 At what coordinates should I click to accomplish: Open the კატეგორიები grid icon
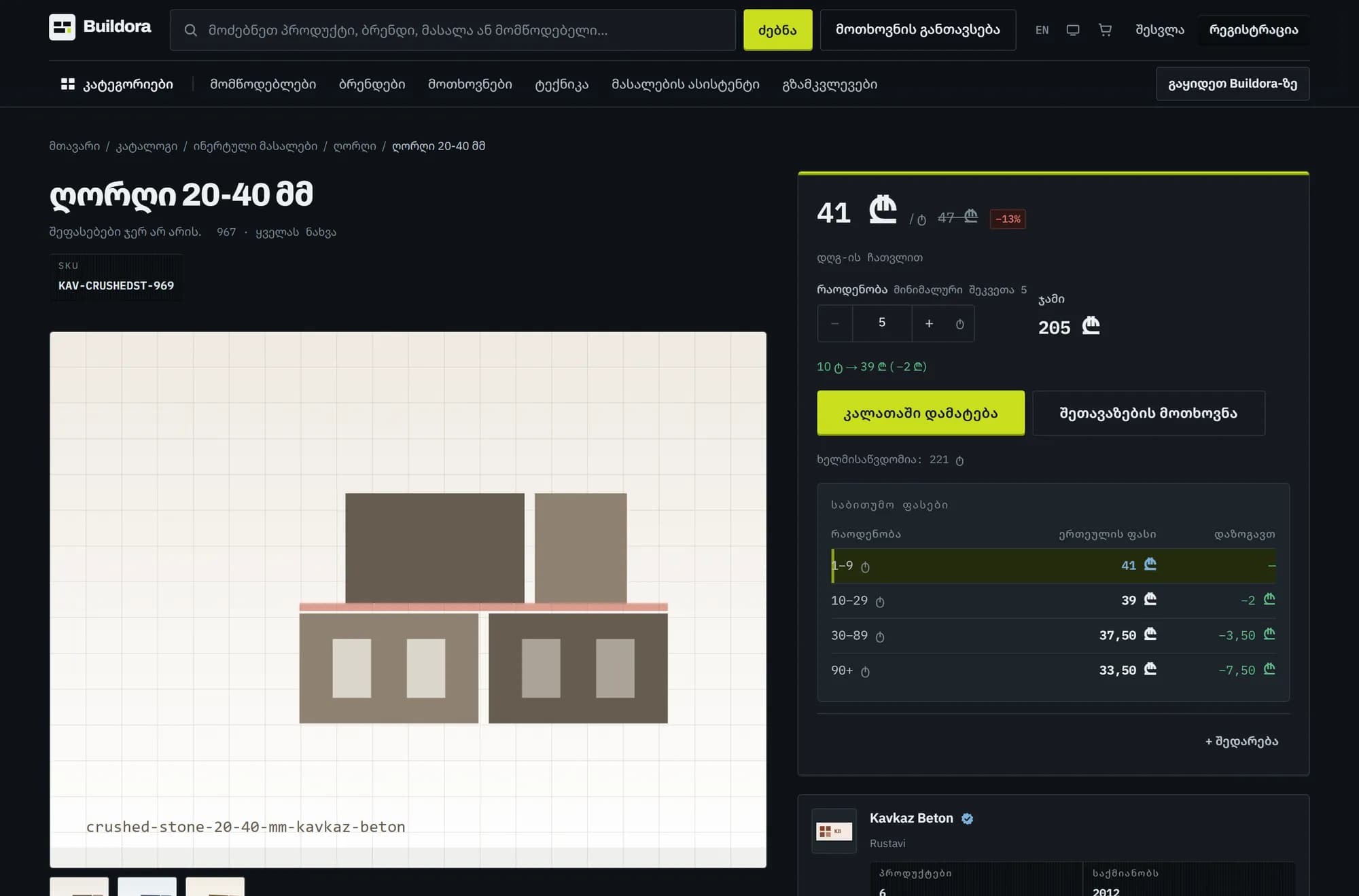click(68, 84)
